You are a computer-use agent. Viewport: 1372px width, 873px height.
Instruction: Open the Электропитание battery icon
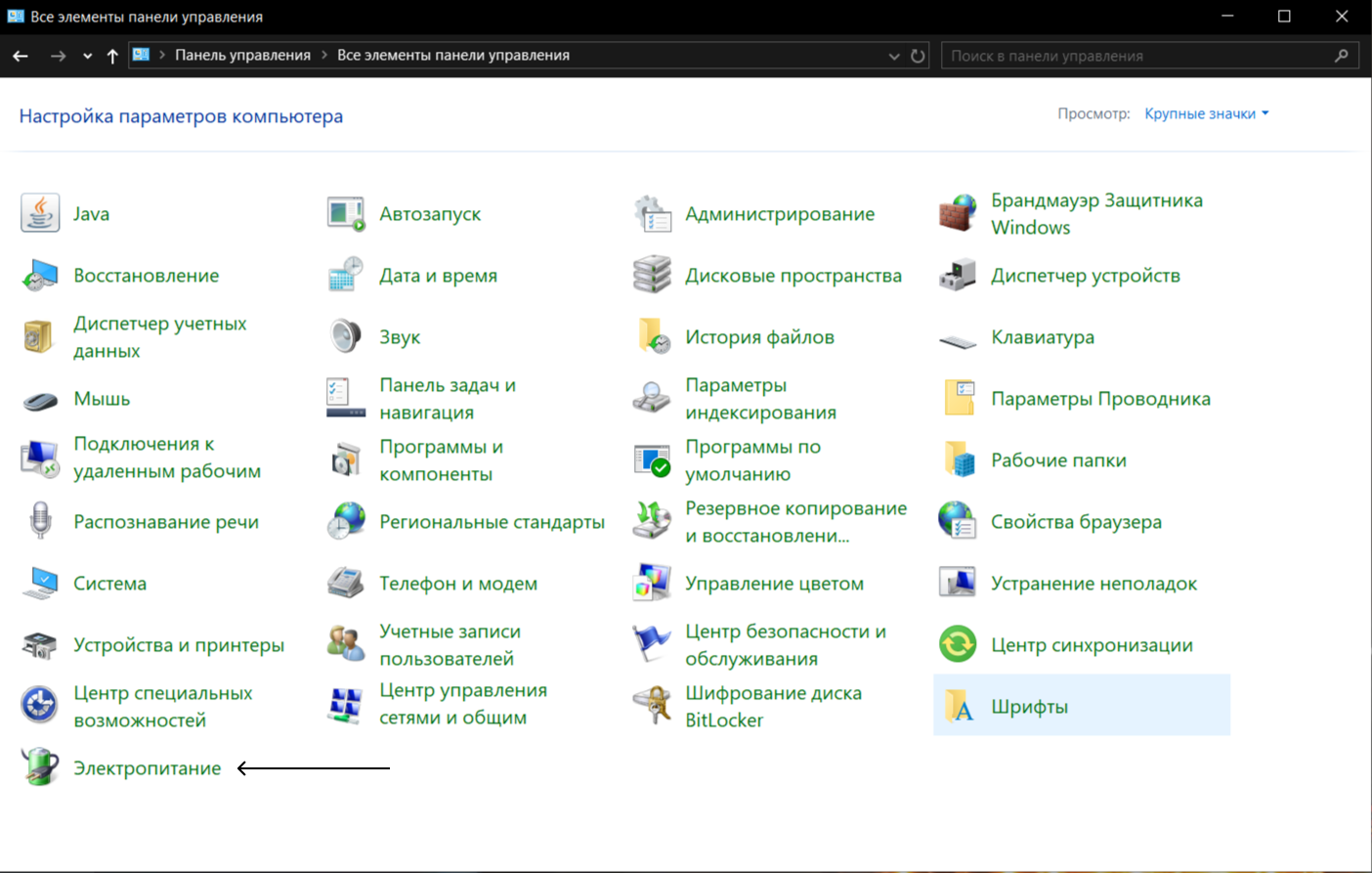click(40, 768)
